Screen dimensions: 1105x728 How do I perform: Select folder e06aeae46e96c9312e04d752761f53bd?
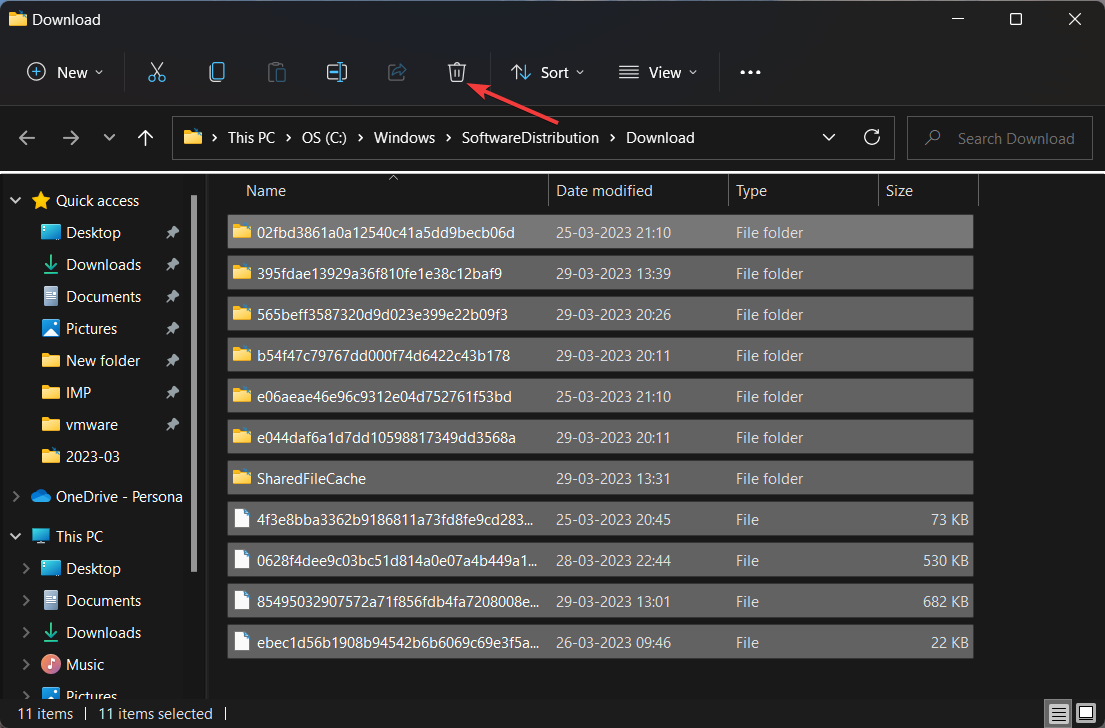600,397
